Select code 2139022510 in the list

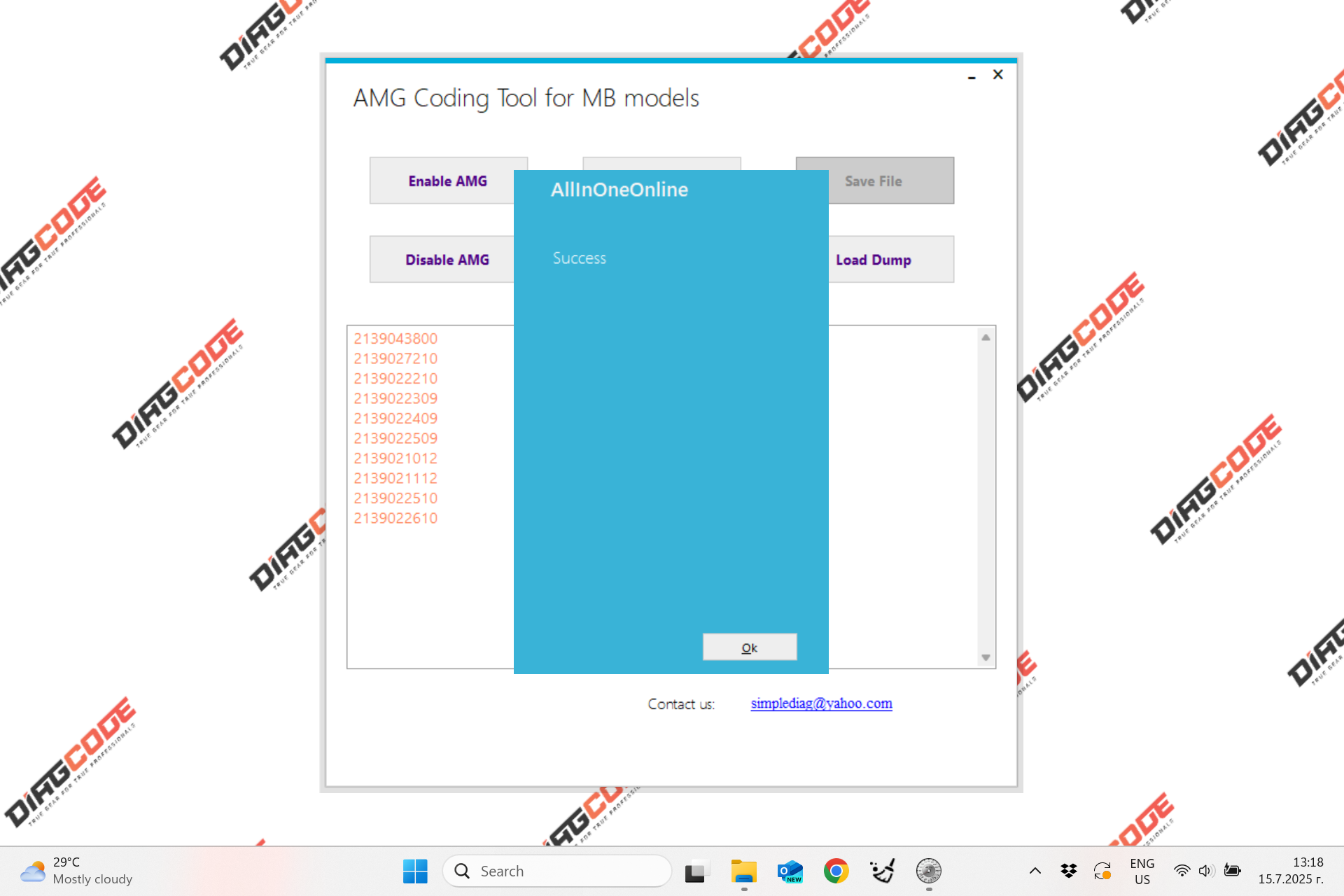point(395,498)
